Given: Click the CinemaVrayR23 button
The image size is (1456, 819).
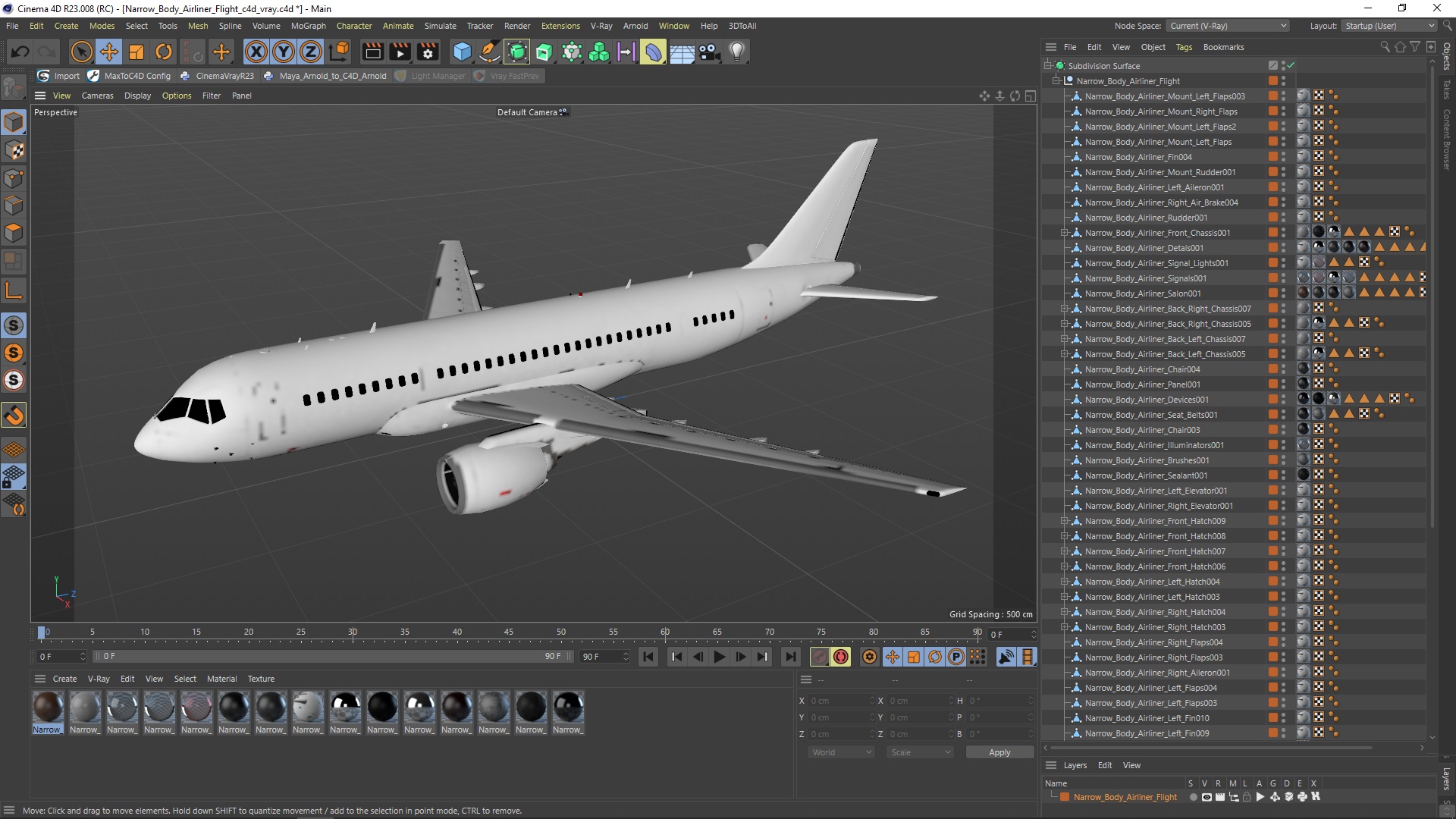Looking at the screenshot, I should pos(217,76).
